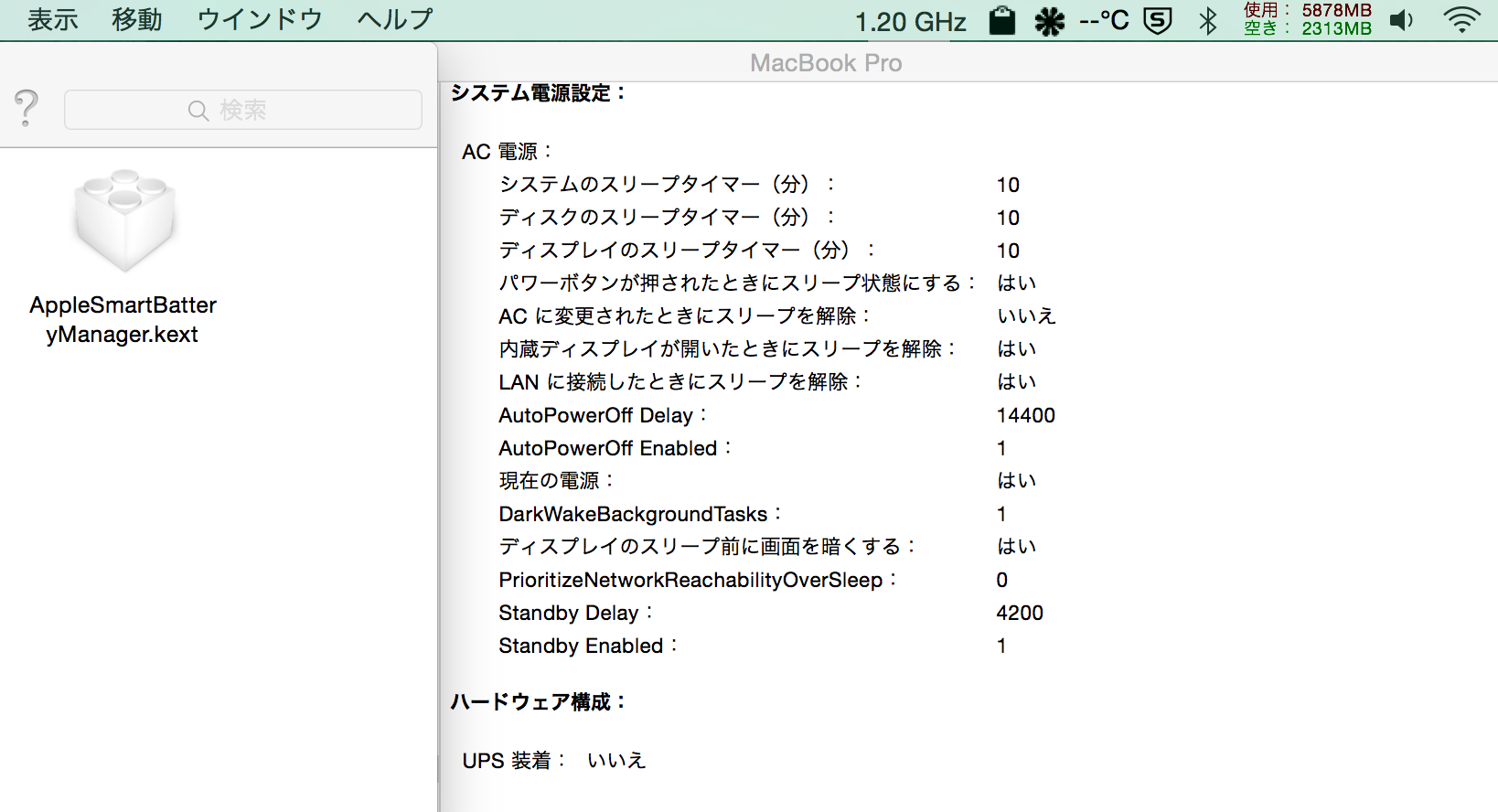Click the システムのスリープタイマー row label
The image size is (1498, 812).
[x=667, y=184]
